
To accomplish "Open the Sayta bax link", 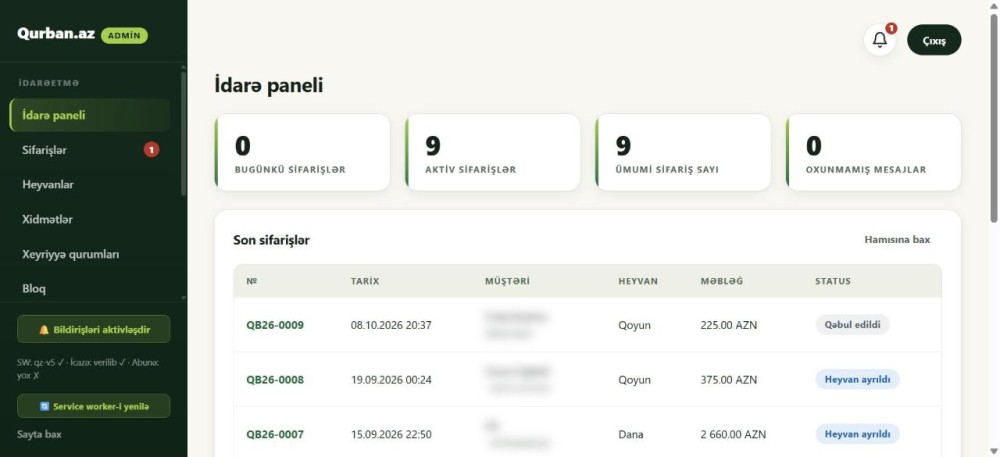I will coord(40,434).
